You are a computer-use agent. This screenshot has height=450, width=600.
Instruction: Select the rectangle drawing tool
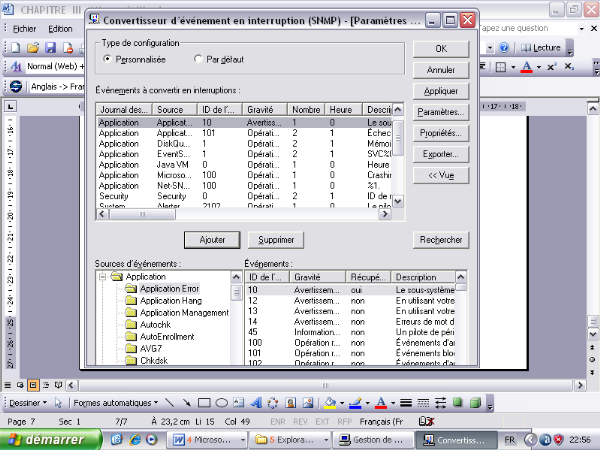click(203, 403)
